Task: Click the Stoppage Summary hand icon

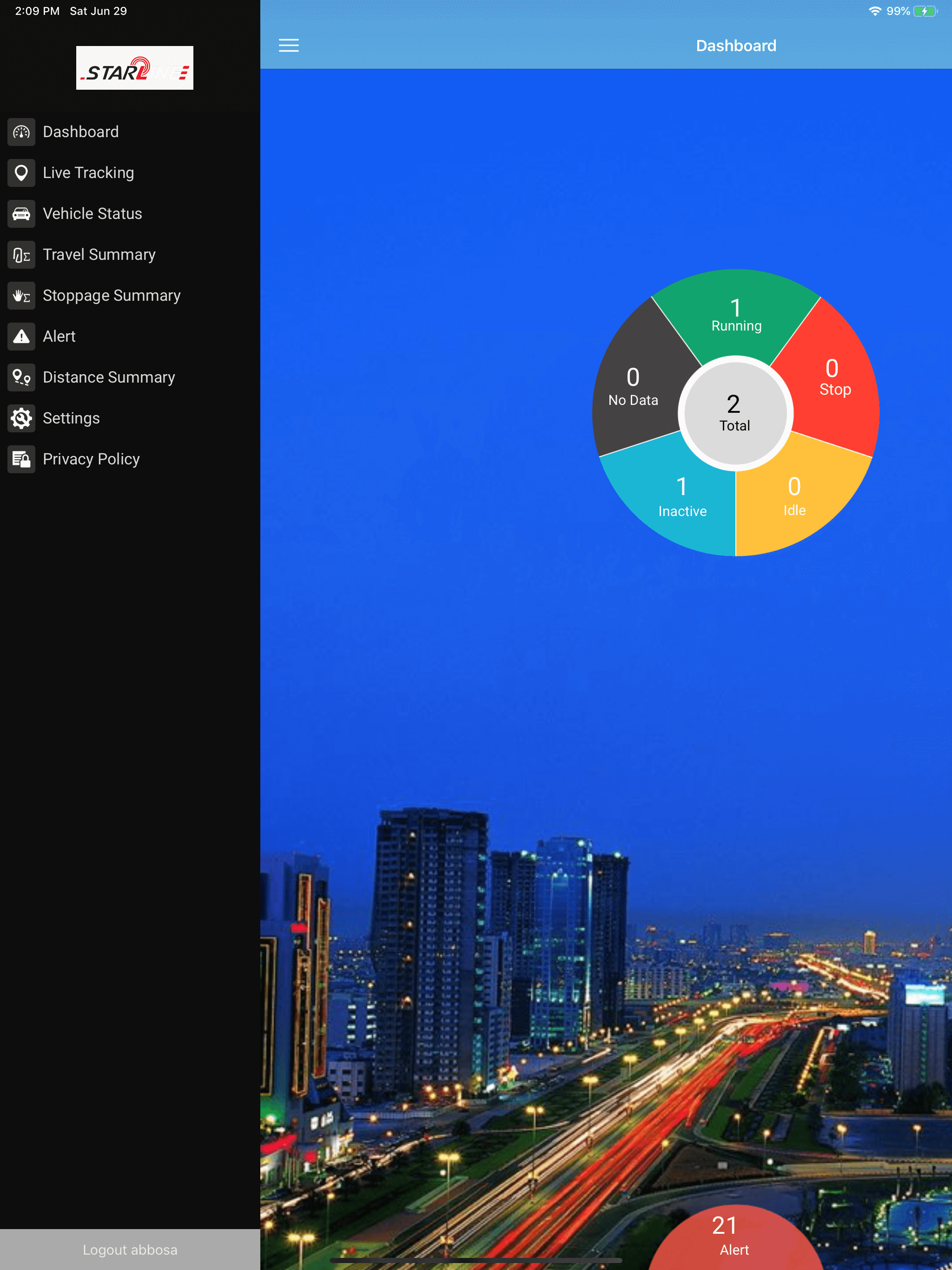Action: pyautogui.click(x=21, y=296)
